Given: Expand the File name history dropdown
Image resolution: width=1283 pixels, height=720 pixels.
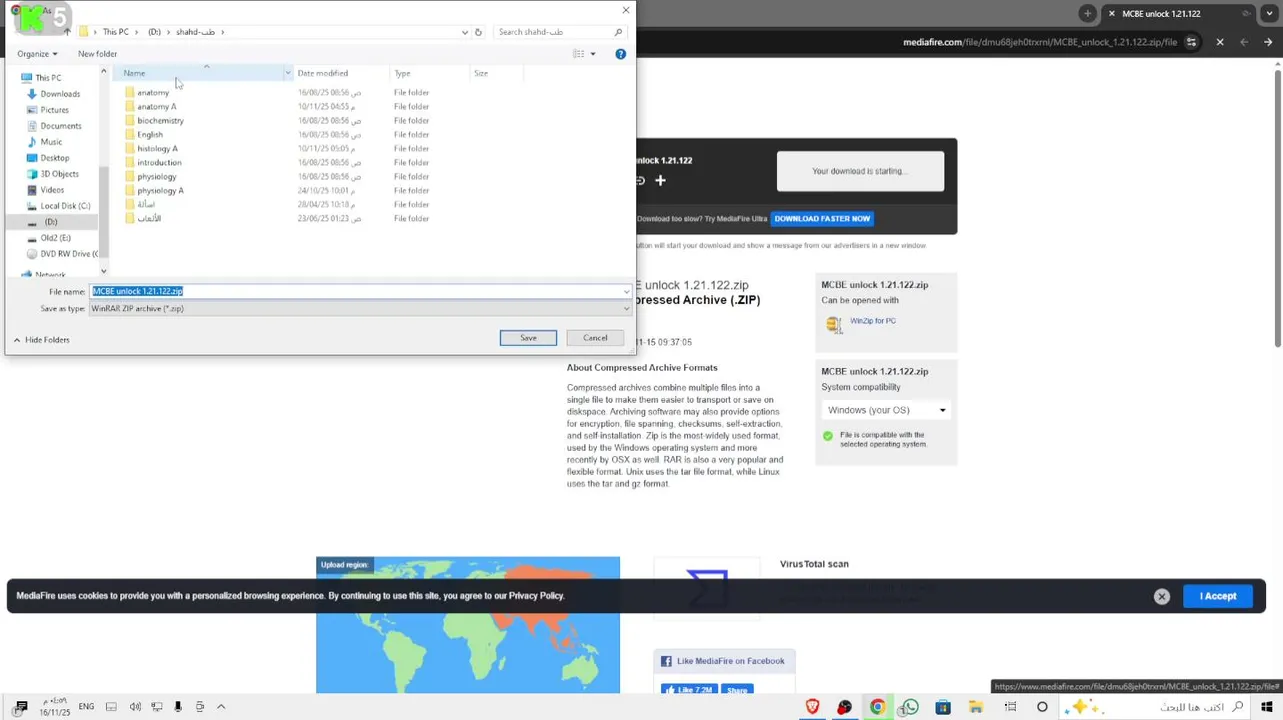Looking at the screenshot, I should pos(626,291).
